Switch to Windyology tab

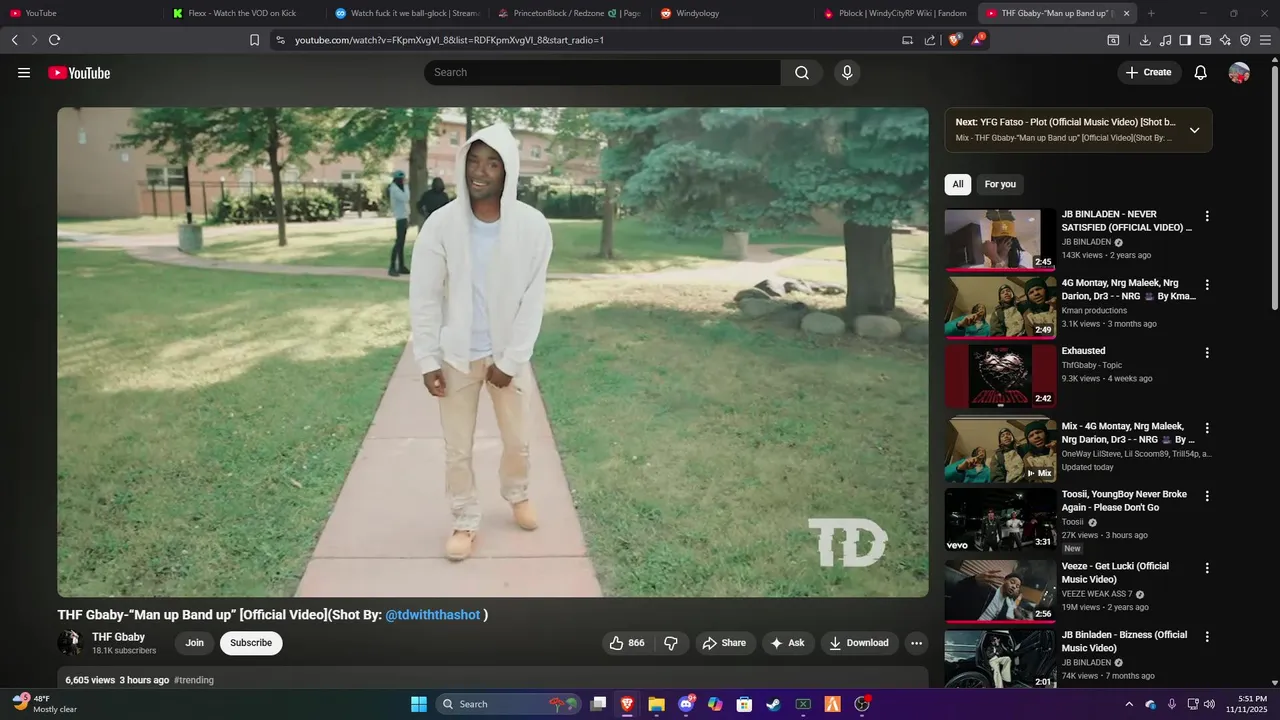pos(733,13)
